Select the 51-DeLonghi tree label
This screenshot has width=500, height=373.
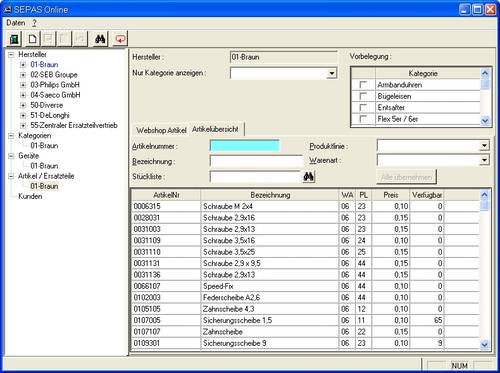[x=50, y=115]
